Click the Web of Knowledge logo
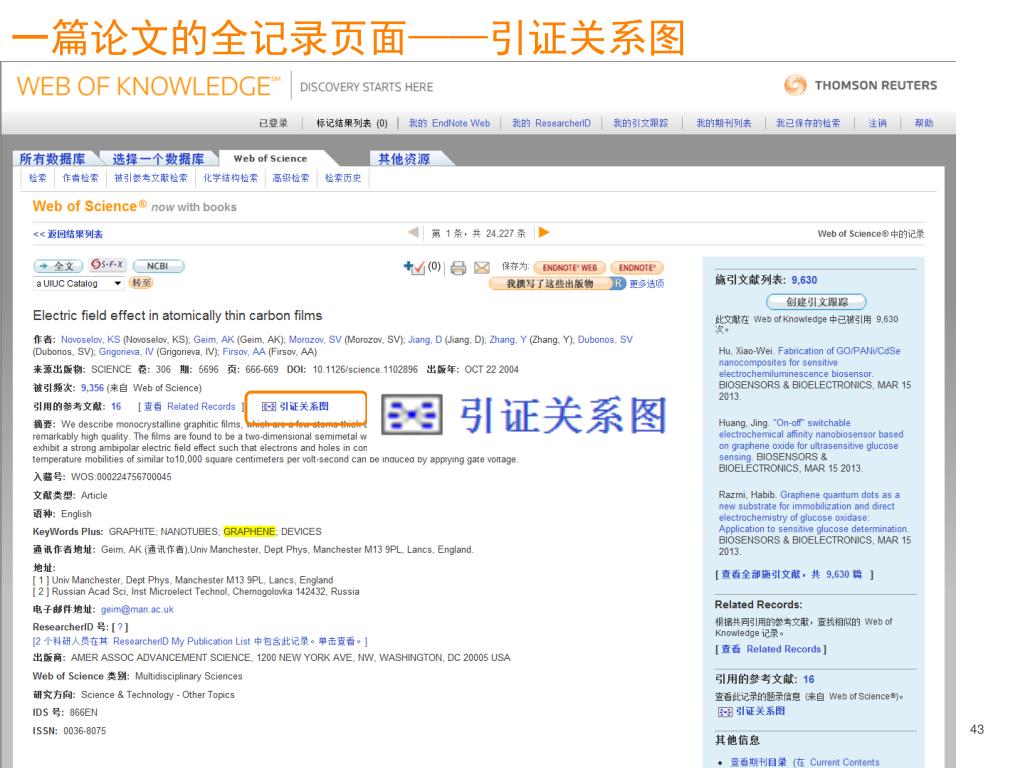The width and height of the screenshot is (1024, 768). point(148,86)
